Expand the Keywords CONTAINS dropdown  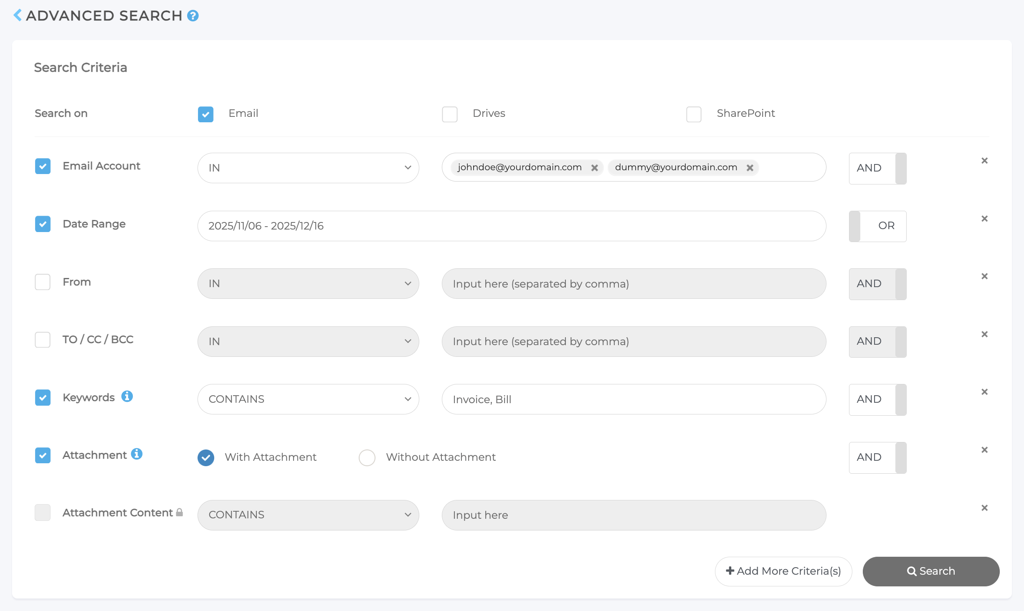coord(308,399)
